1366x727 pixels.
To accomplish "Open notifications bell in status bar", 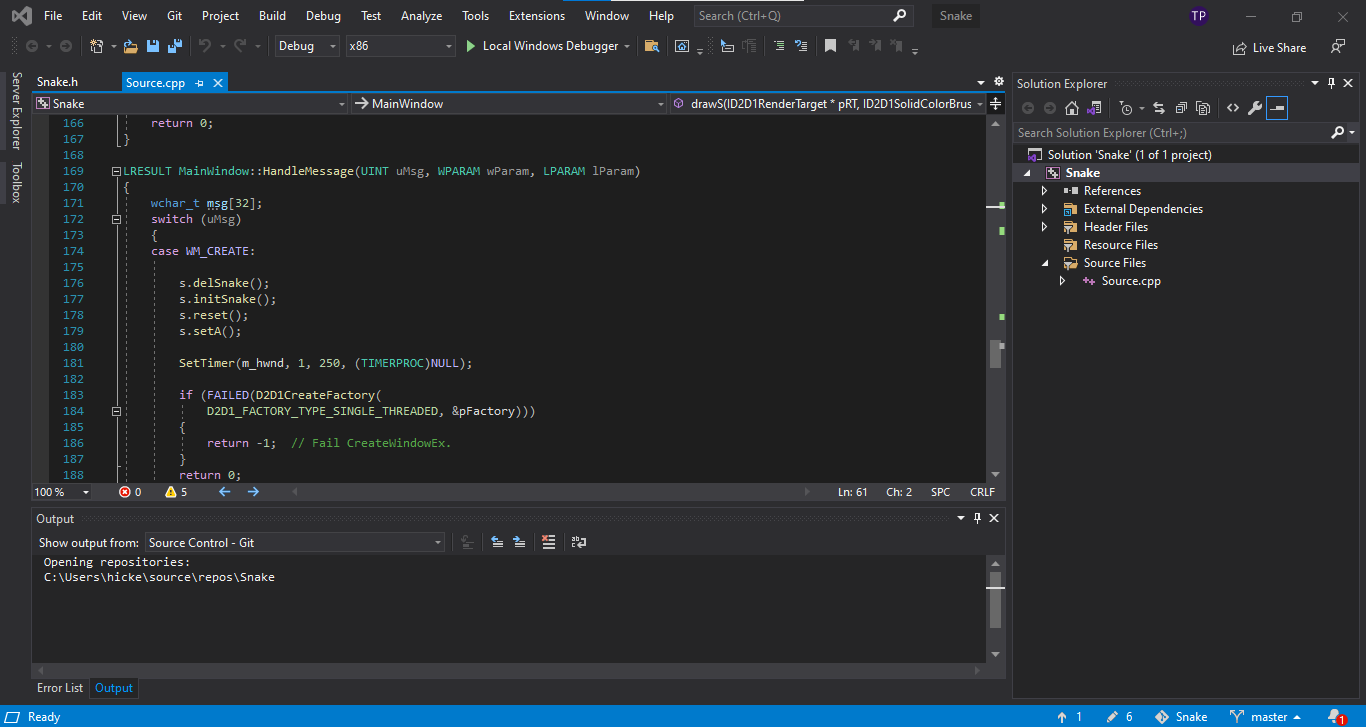I will [x=1335, y=716].
